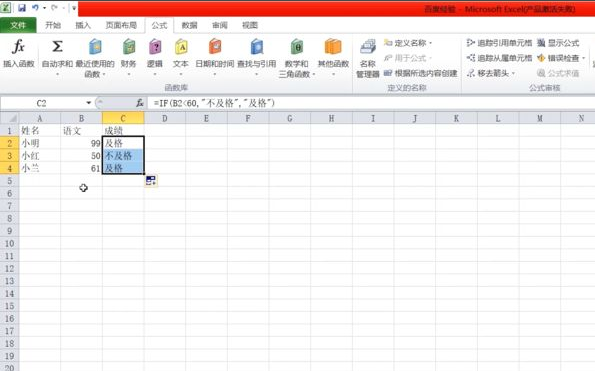This screenshot has width=595, height=371.
Task: Click cell C3 showing 不及格
Action: 123,156
